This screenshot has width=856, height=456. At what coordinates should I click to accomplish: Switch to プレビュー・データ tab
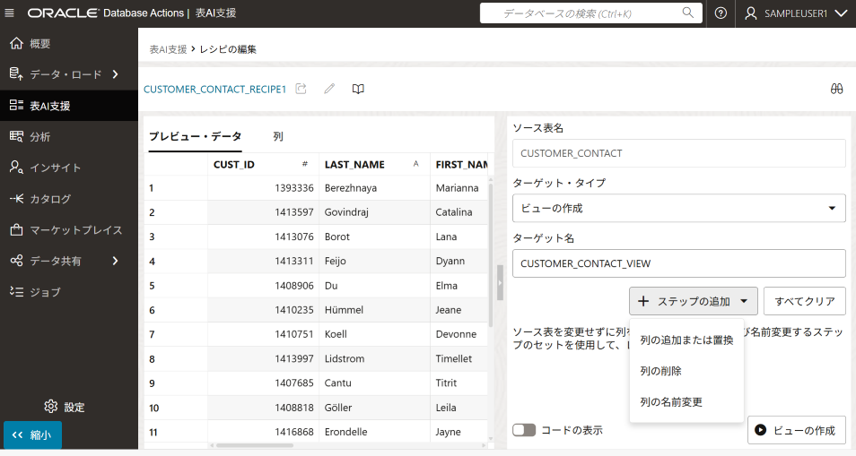(195, 137)
